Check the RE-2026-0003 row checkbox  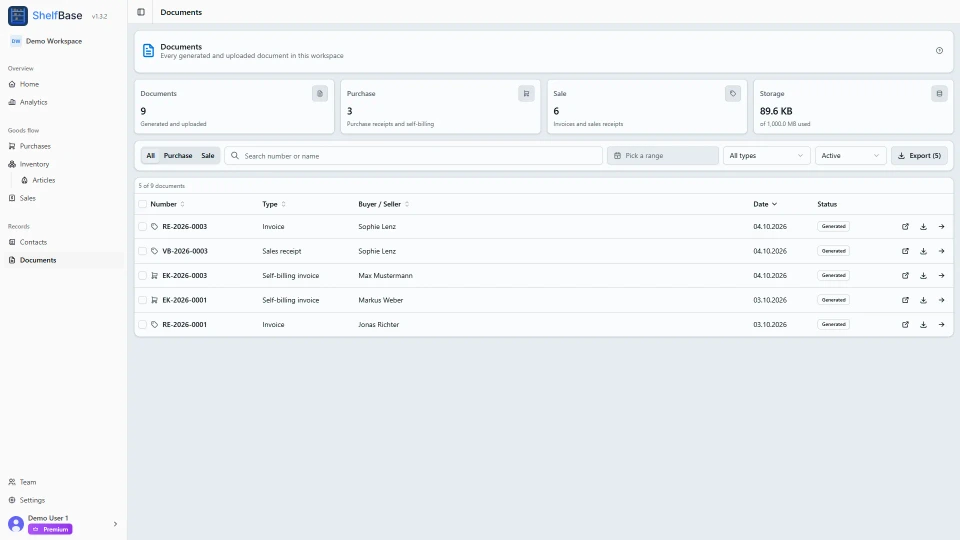tap(143, 227)
